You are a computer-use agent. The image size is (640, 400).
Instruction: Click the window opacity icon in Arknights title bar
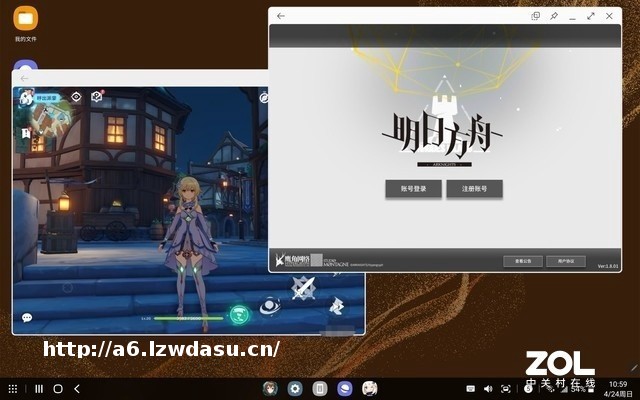coord(536,16)
